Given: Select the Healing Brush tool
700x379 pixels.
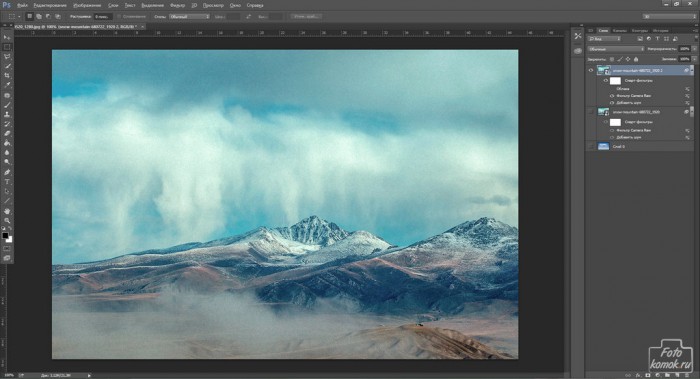Looking at the screenshot, I should (7, 96).
